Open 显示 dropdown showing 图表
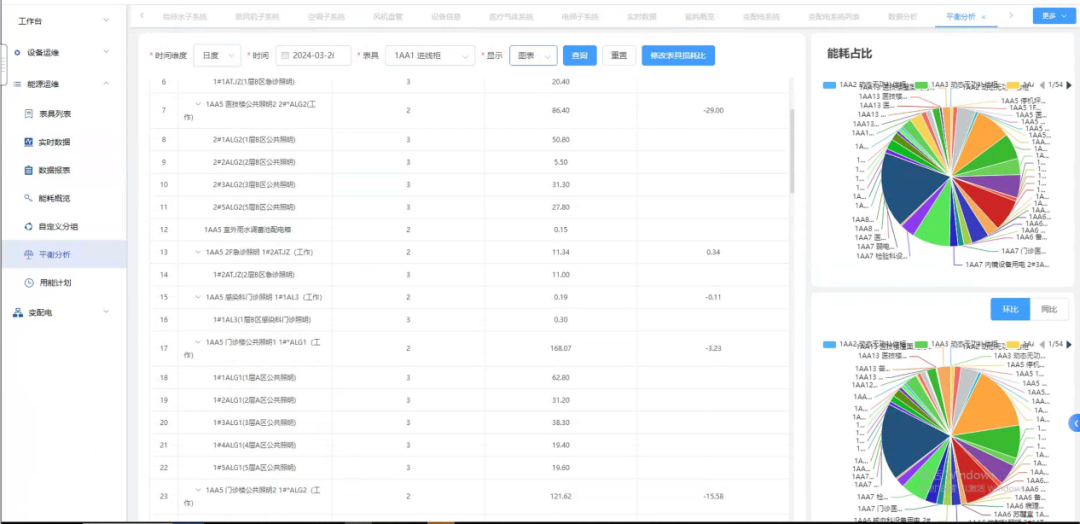 pyautogui.click(x=533, y=56)
